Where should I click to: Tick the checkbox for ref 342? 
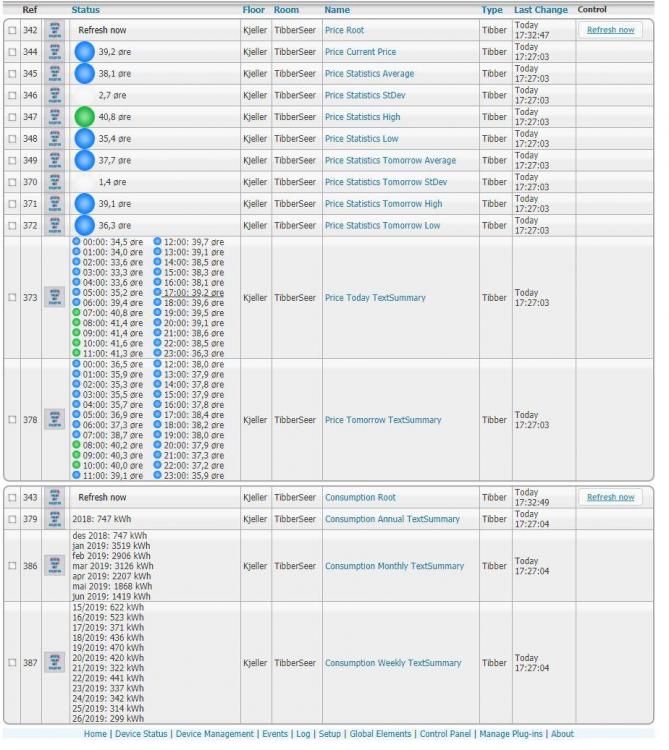pyautogui.click(x=12, y=31)
